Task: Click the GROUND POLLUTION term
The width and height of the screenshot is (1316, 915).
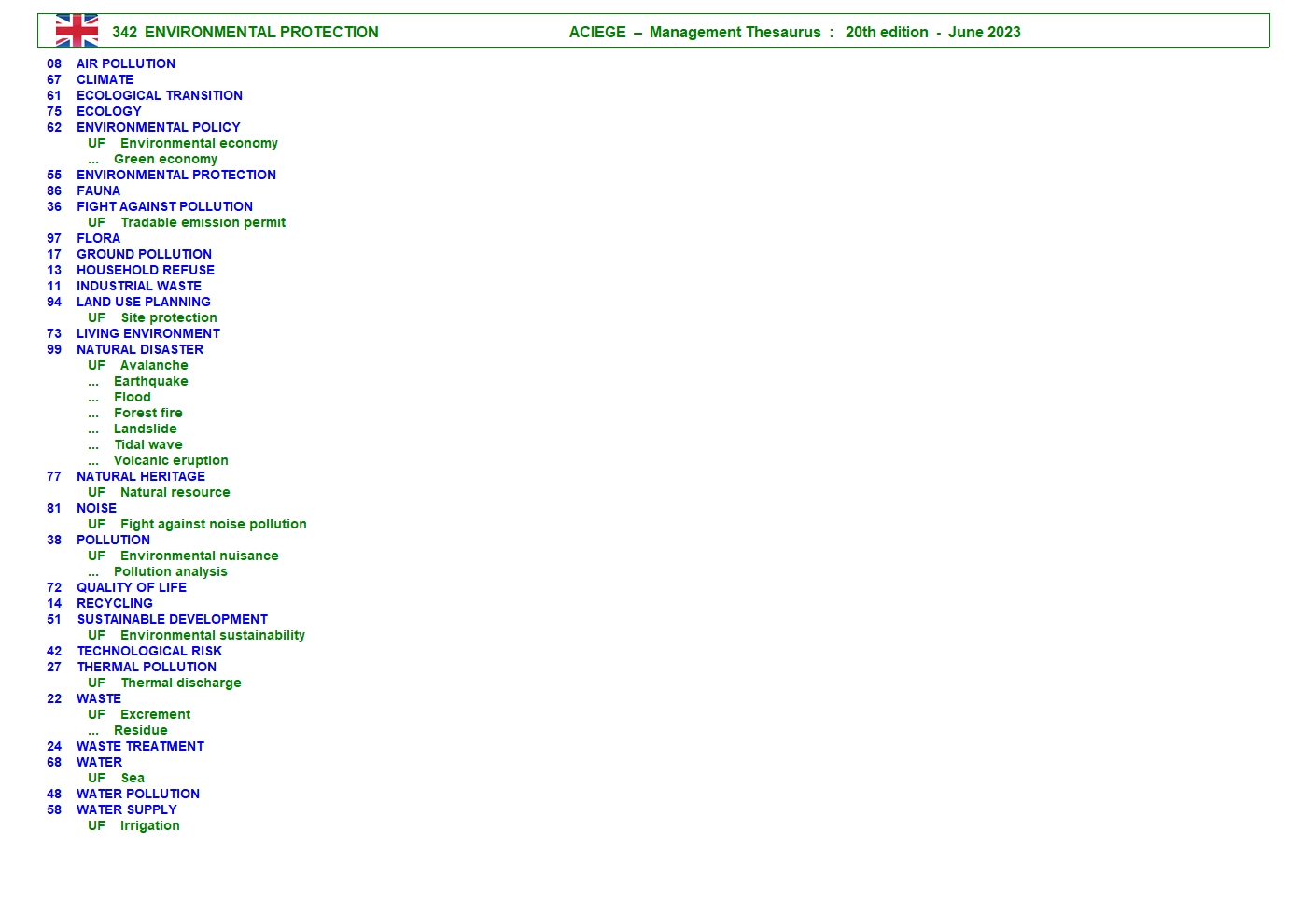Action: click(x=144, y=254)
